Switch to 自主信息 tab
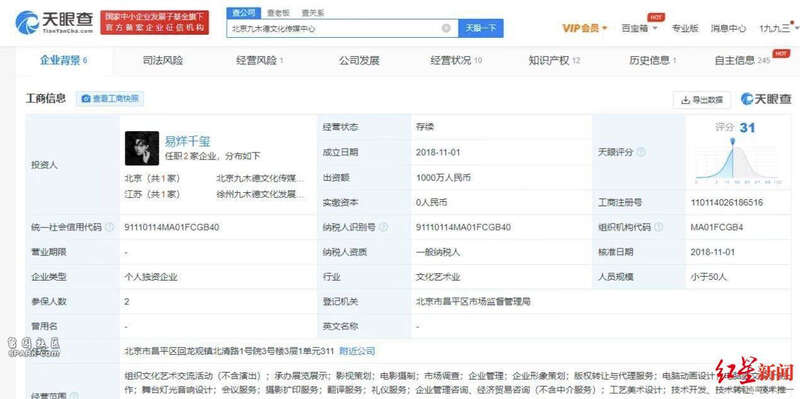The width and height of the screenshot is (800, 399). point(743,61)
